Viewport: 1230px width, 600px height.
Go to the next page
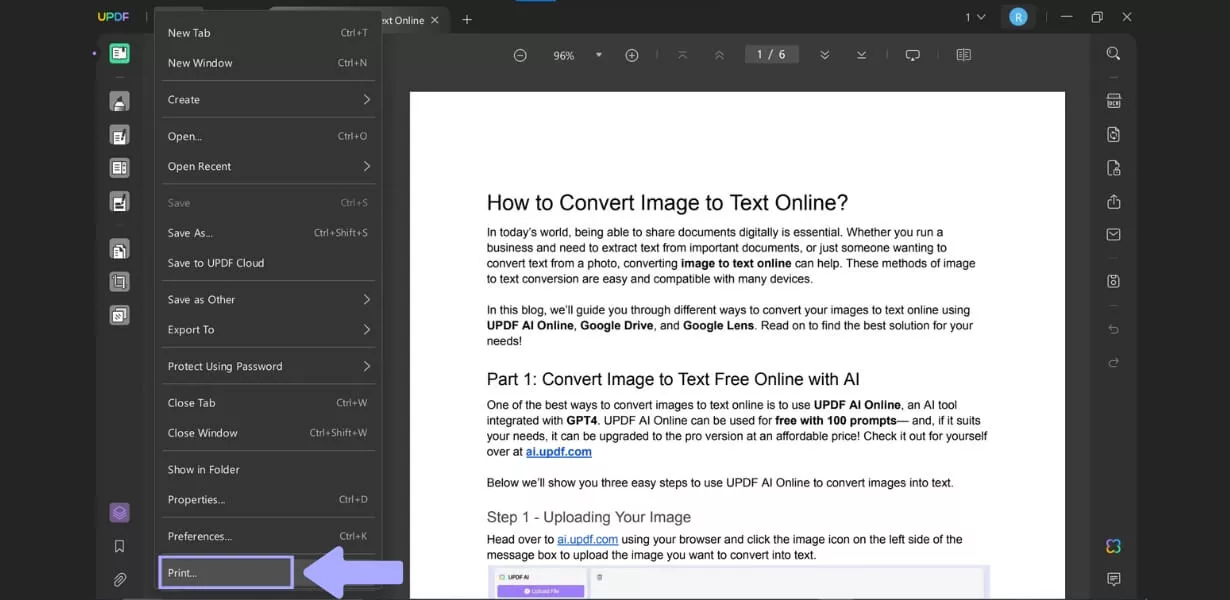(x=825, y=55)
